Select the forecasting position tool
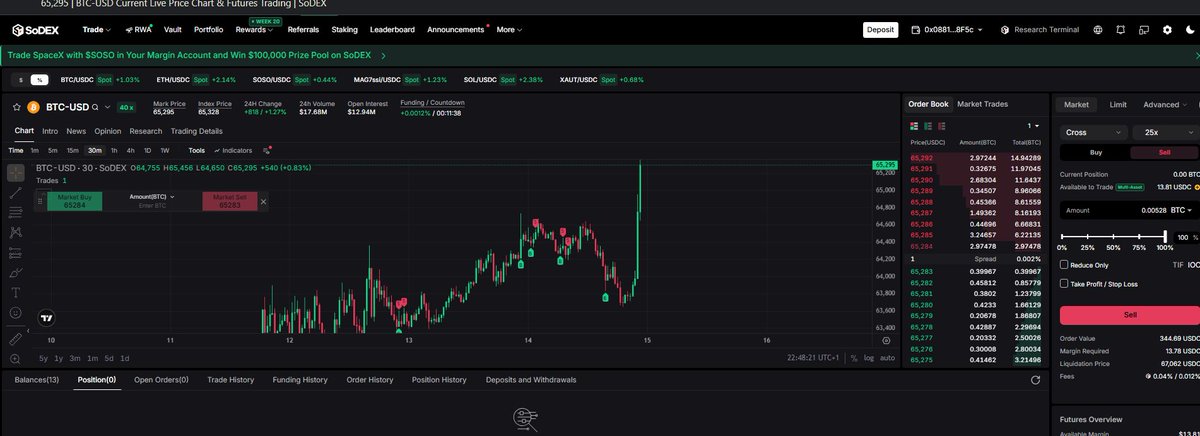 pyautogui.click(x=16, y=253)
